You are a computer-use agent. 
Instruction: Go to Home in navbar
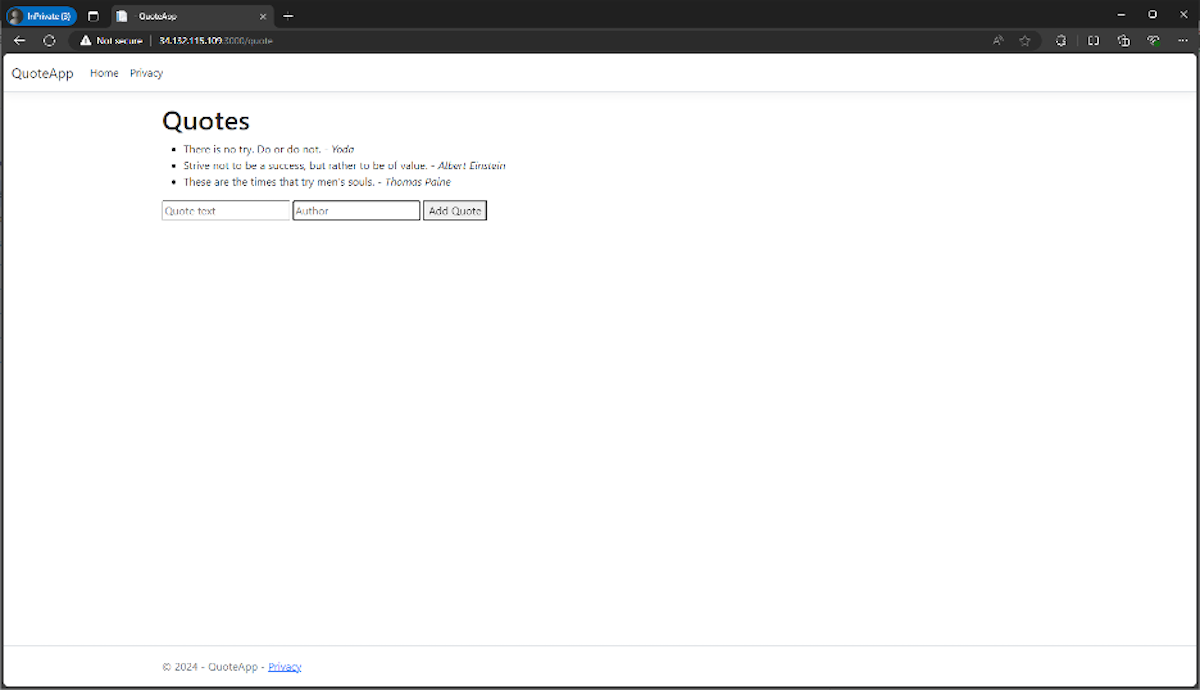click(x=104, y=73)
